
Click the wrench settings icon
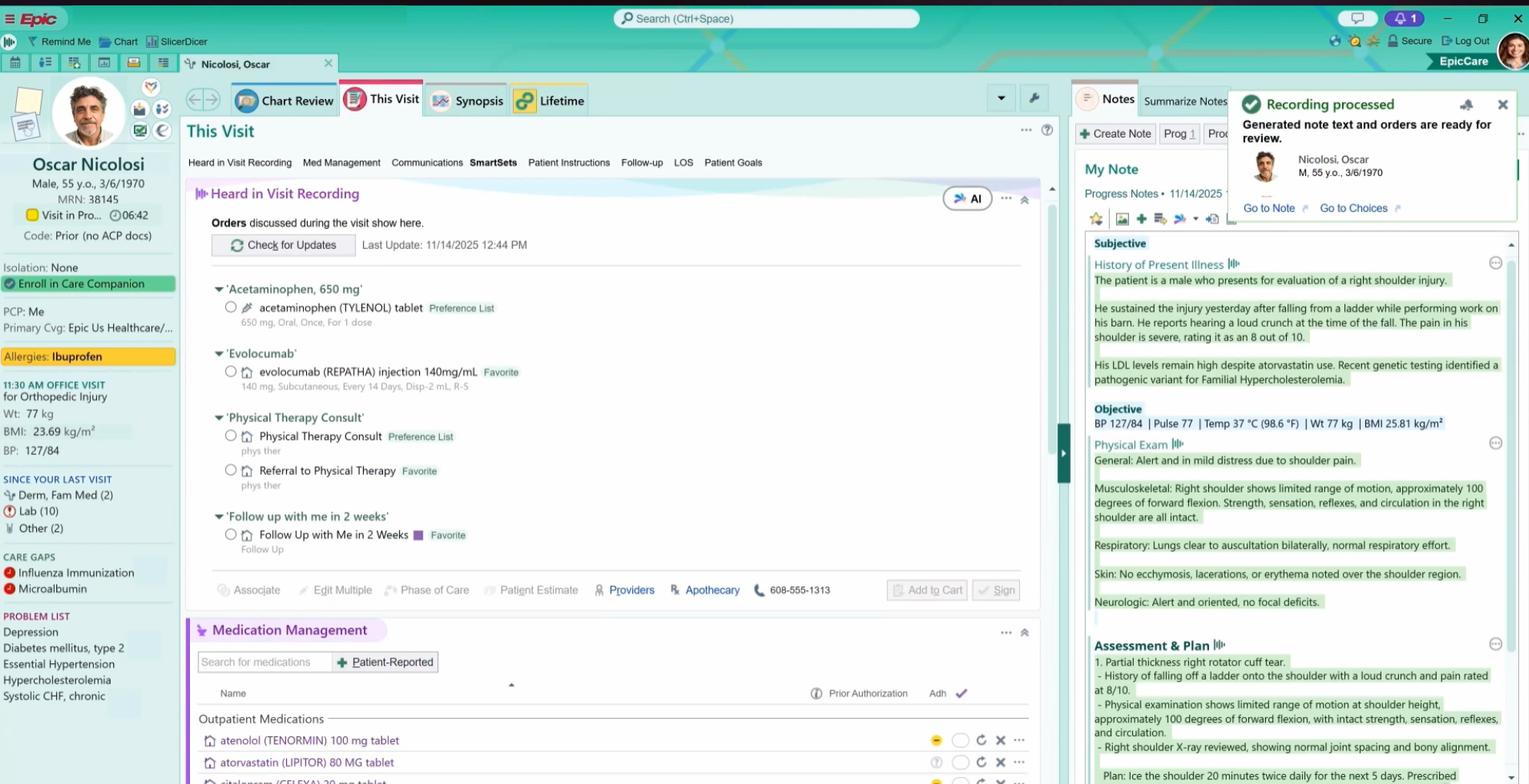click(1034, 98)
